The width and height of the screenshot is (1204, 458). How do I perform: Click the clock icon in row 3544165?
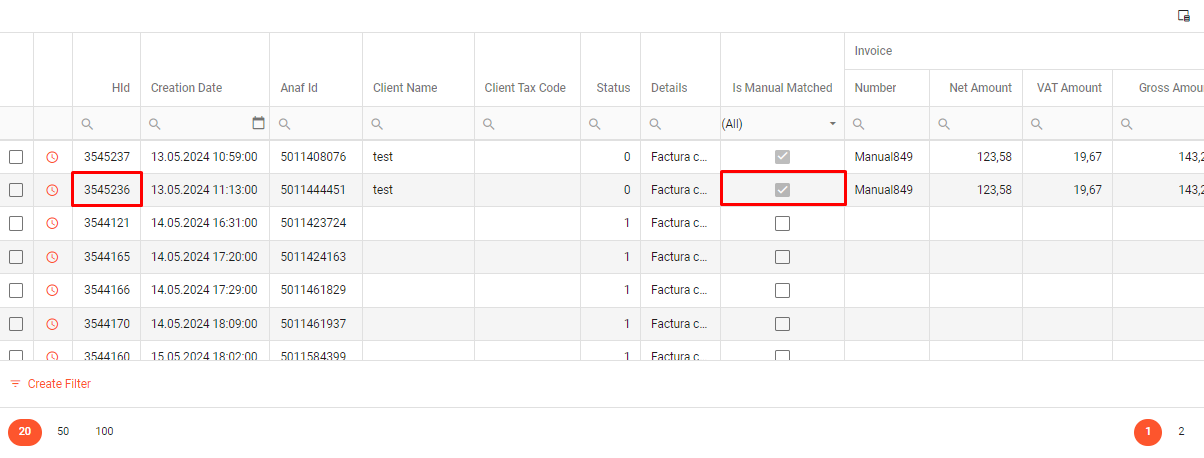click(x=52, y=257)
